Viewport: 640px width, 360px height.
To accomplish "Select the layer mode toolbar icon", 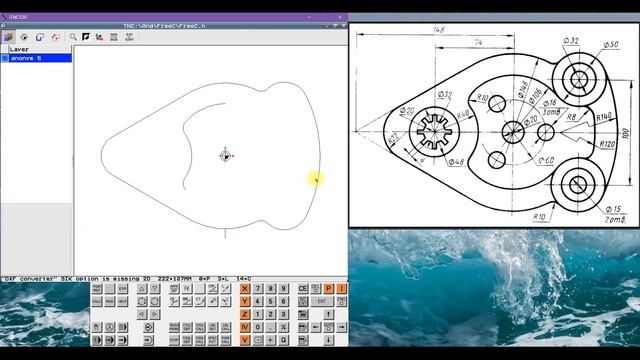I will click(8, 37).
